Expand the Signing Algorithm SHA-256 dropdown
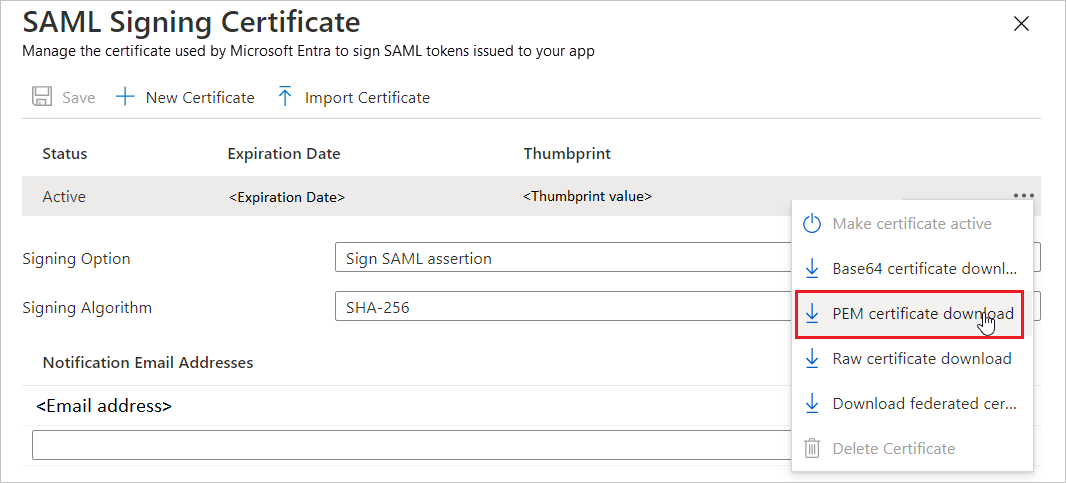This screenshot has width=1066, height=483. coord(560,307)
